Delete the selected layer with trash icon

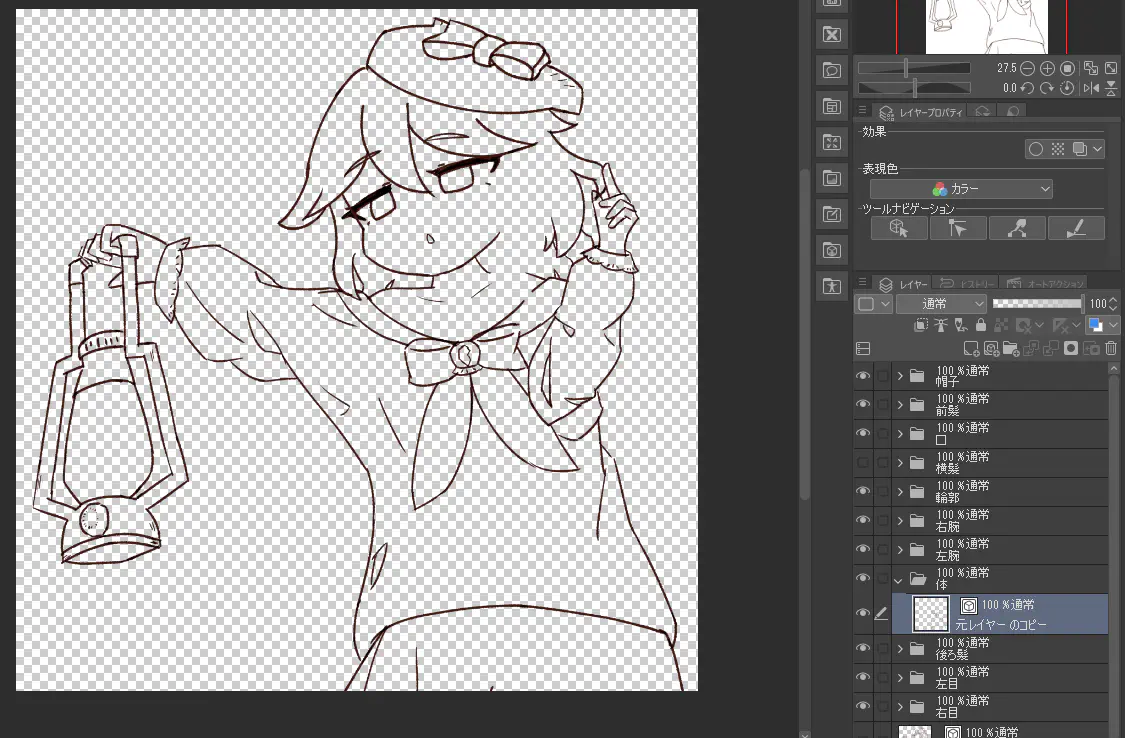1111,349
